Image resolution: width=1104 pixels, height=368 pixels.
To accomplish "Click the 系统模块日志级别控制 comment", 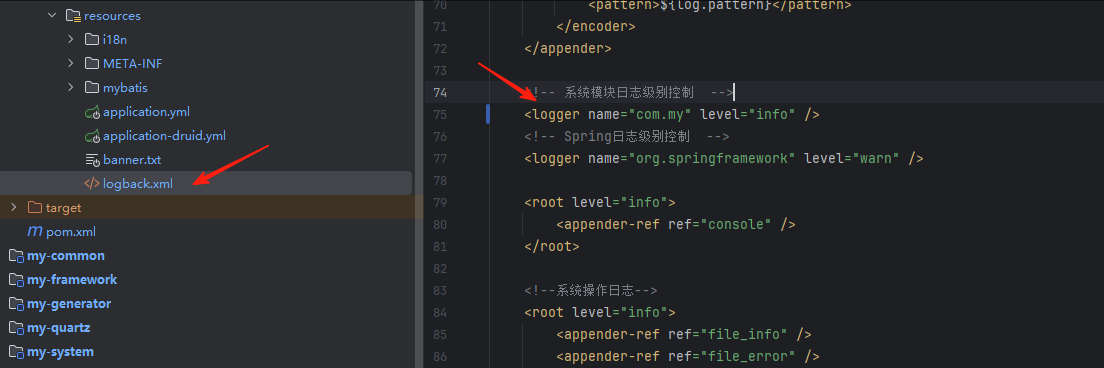I will [629, 92].
